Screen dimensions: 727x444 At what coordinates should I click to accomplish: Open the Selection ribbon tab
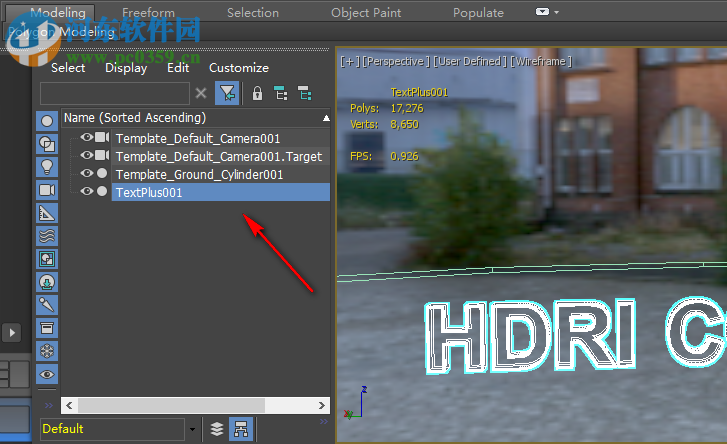tap(253, 13)
